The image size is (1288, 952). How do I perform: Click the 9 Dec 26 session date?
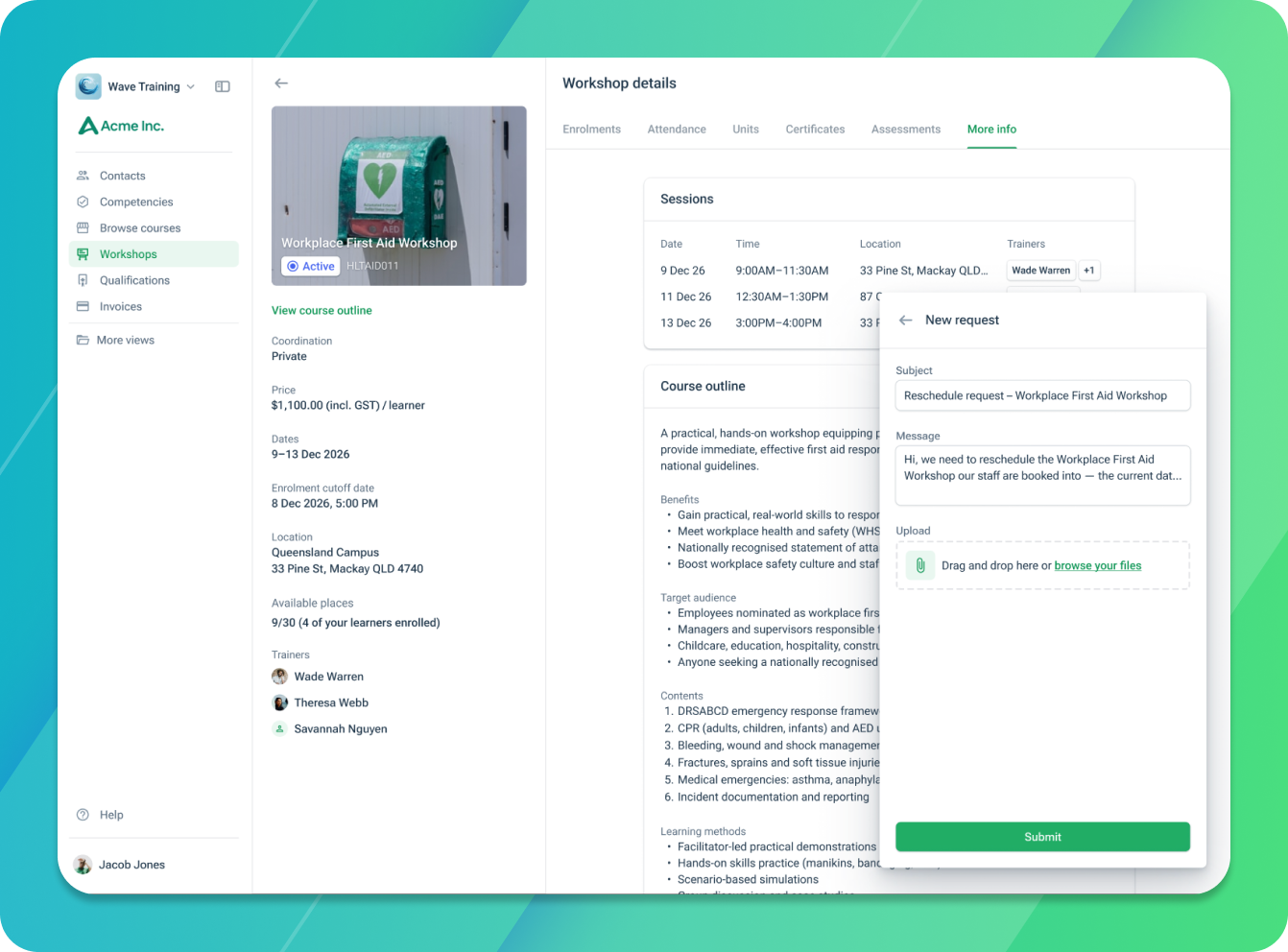click(682, 271)
